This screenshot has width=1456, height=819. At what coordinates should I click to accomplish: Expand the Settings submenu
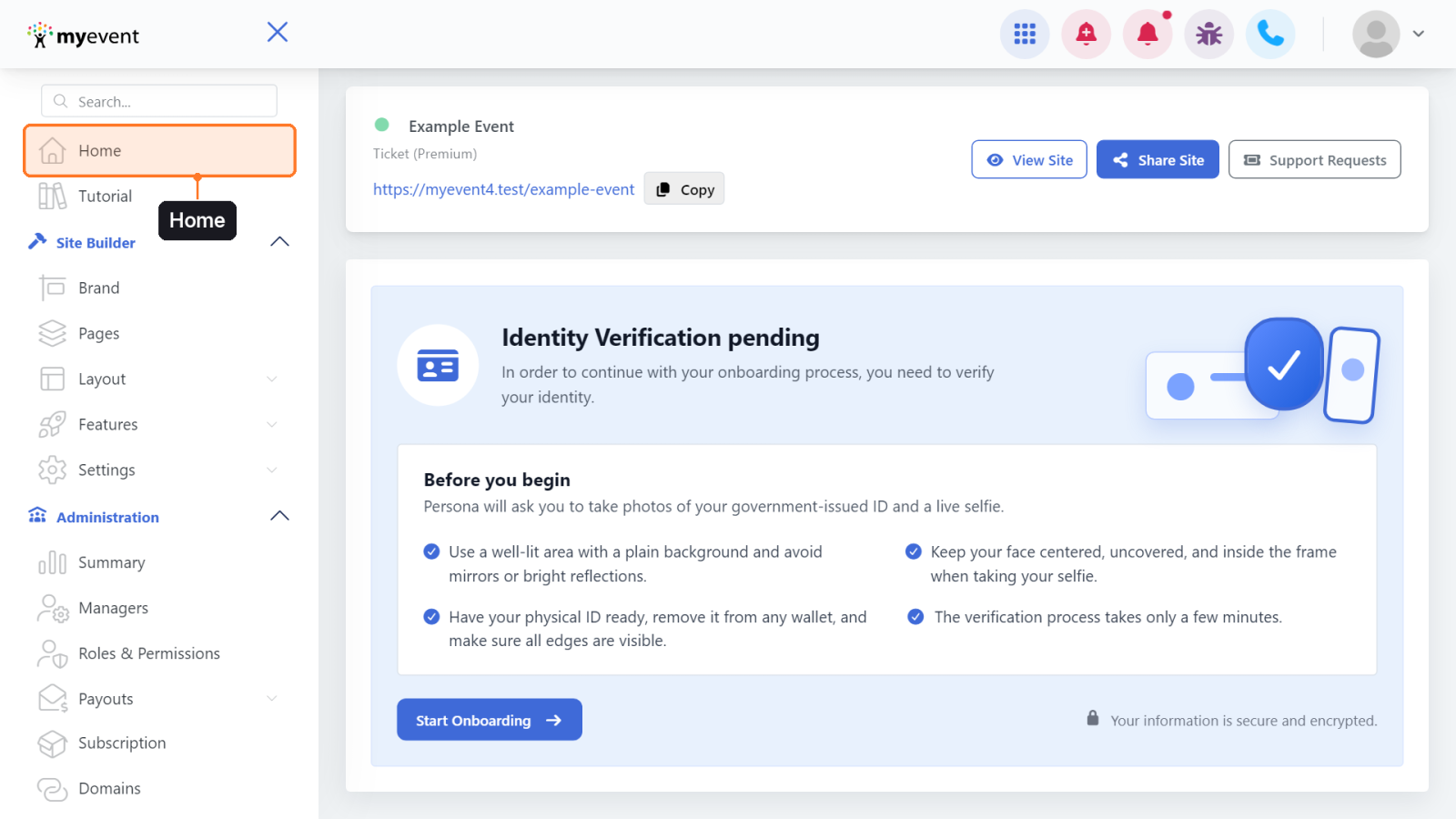271,470
